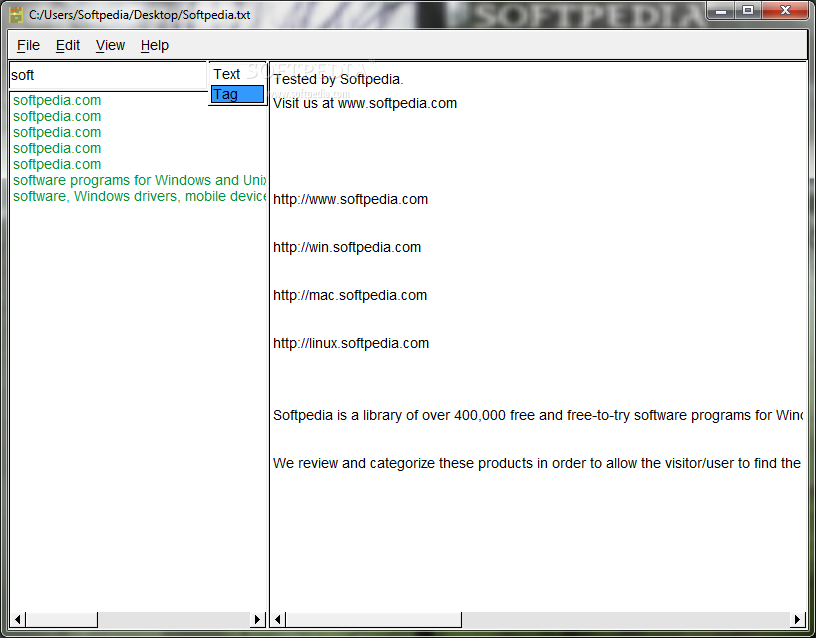
Task: Click the http://www.softpedia.com line
Action: pyautogui.click(x=350, y=199)
